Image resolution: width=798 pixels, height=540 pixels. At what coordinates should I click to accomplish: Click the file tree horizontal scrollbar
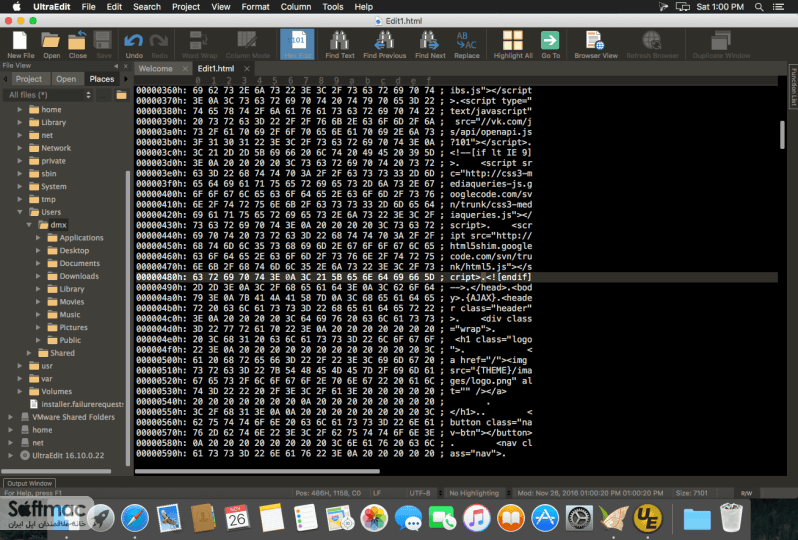(57, 471)
